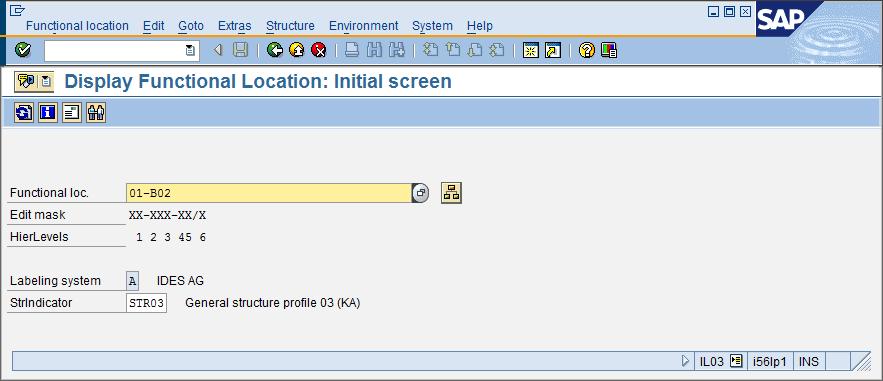Open the command field history dropdown
The image size is (883, 381).
(x=190, y=51)
